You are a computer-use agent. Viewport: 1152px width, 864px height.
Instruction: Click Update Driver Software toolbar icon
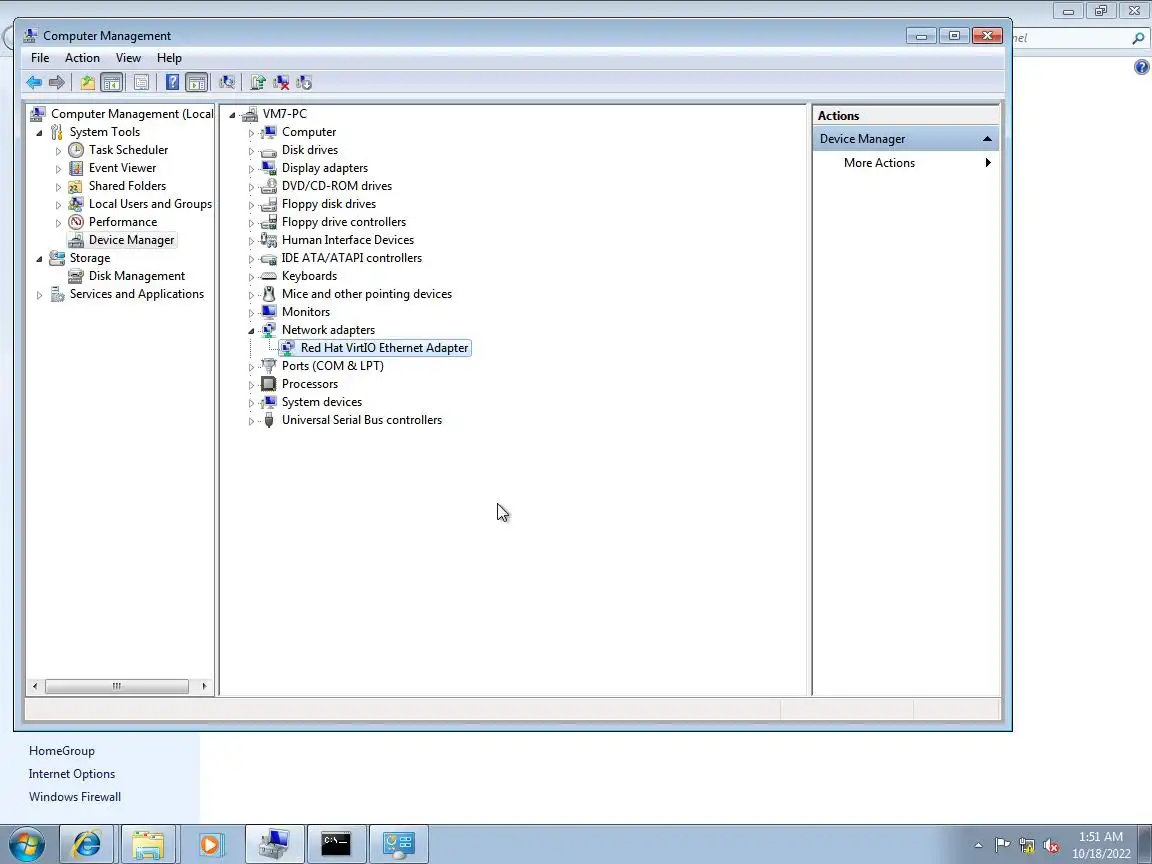[x=258, y=82]
